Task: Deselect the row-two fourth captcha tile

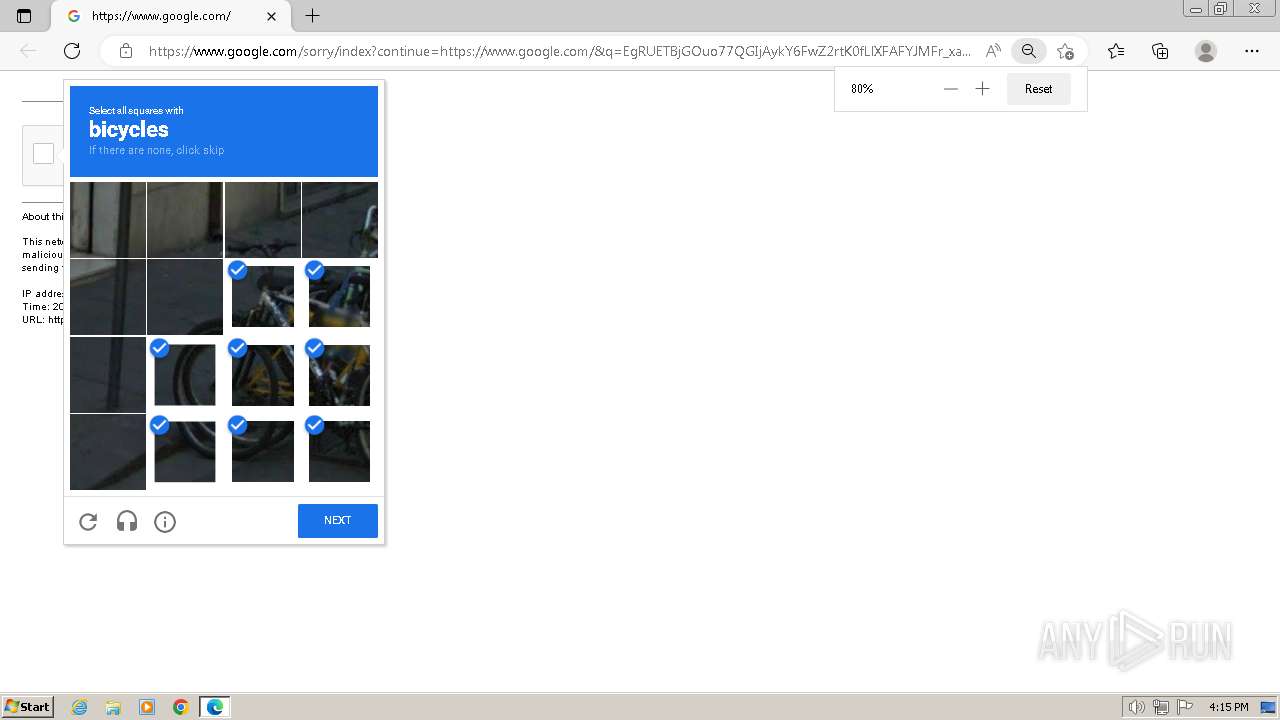Action: (340, 296)
